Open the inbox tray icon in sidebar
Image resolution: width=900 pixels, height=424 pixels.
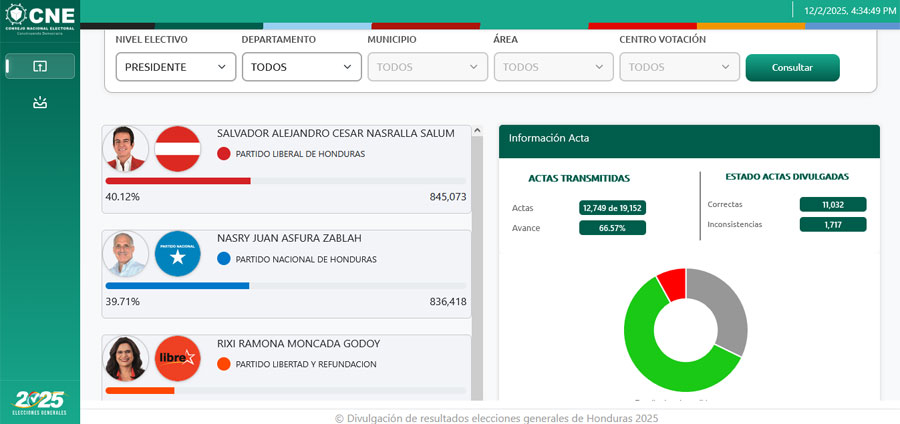tap(40, 102)
